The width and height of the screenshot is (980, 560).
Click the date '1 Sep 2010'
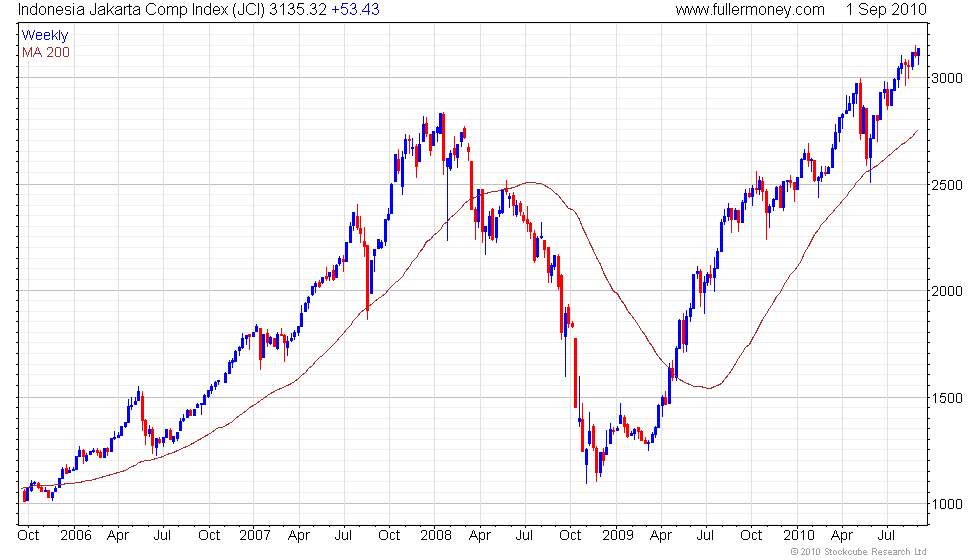pyautogui.click(x=886, y=9)
